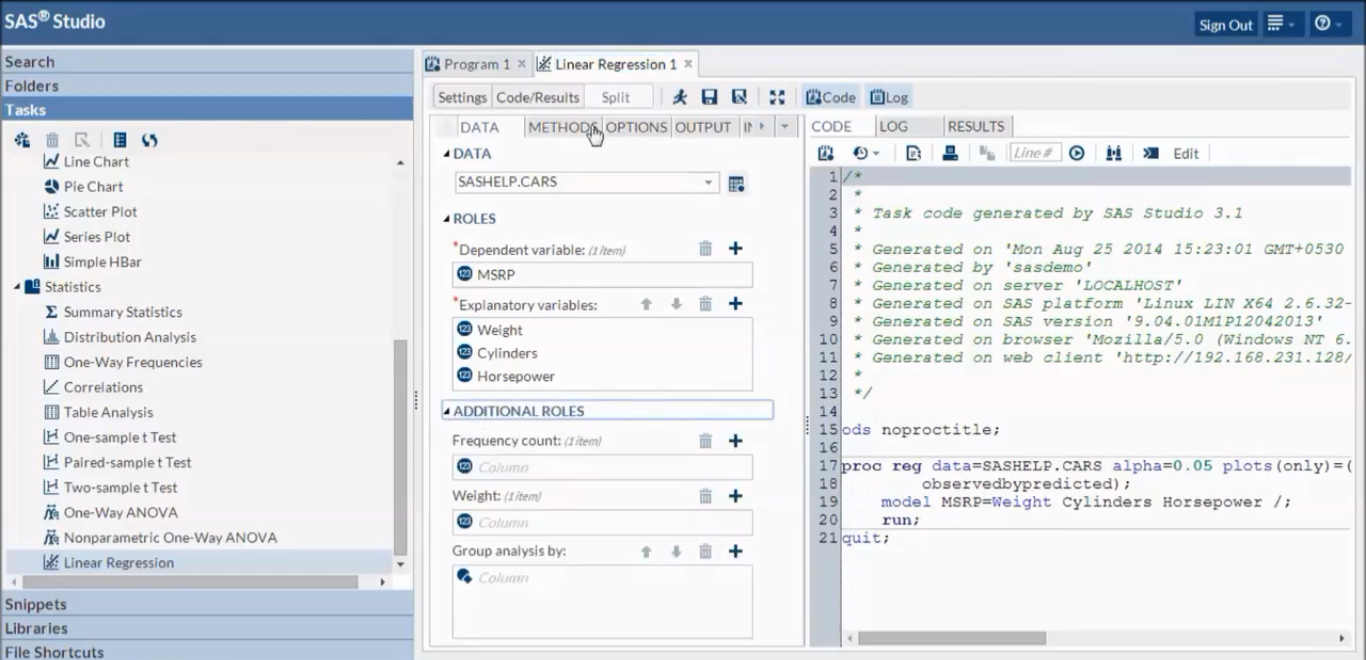Click the document icon in code toolbar
The width and height of the screenshot is (1366, 660).
pyautogui.click(x=913, y=153)
